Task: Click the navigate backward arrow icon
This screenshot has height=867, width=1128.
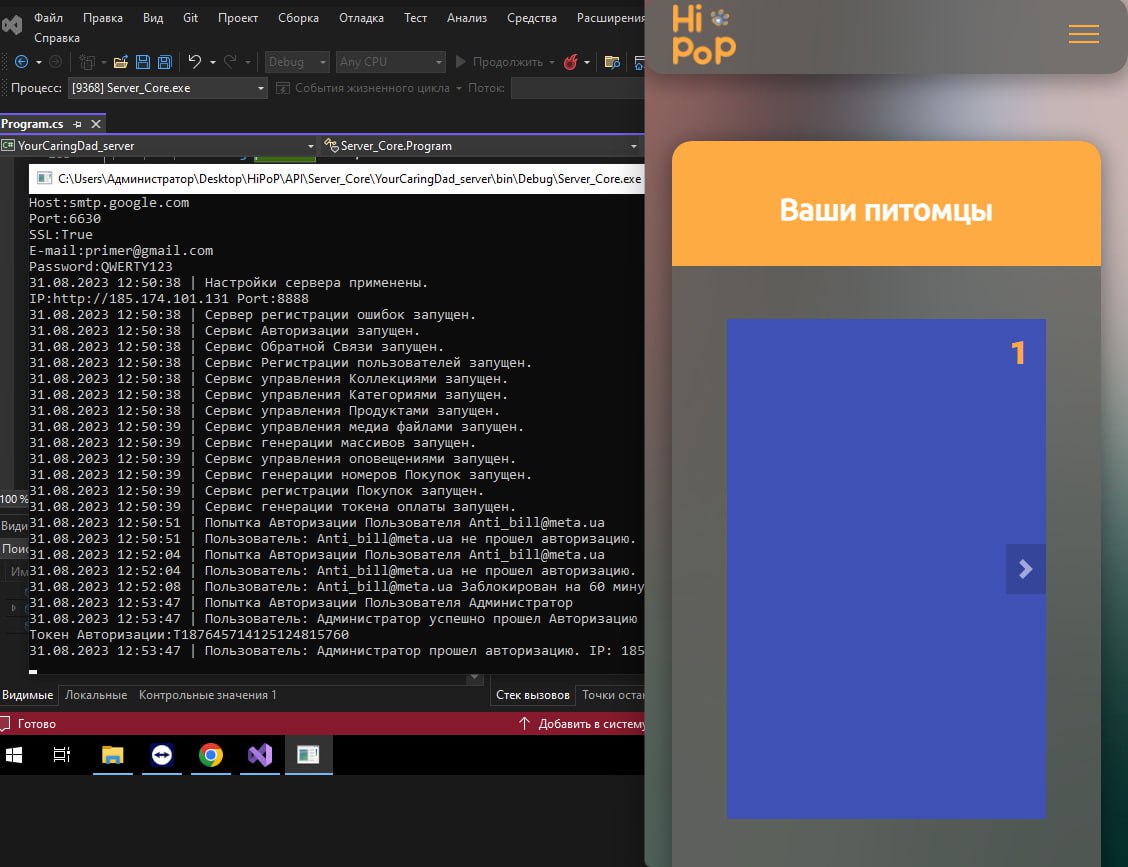Action: [22, 62]
